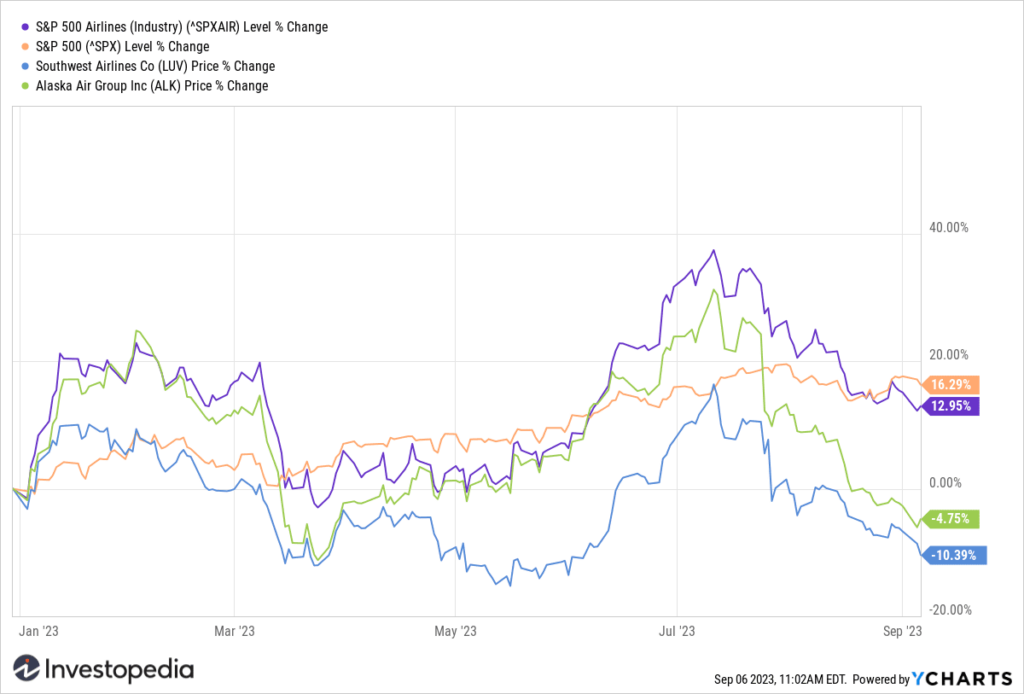Click the orange 16.29% value tag
Image resolution: width=1024 pixels, height=694 pixels.
950,385
